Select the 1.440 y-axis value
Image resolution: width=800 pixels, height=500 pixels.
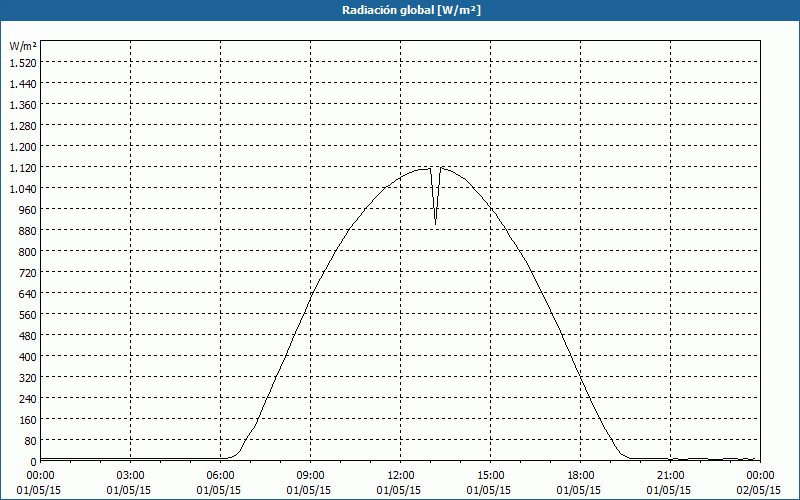point(23,83)
